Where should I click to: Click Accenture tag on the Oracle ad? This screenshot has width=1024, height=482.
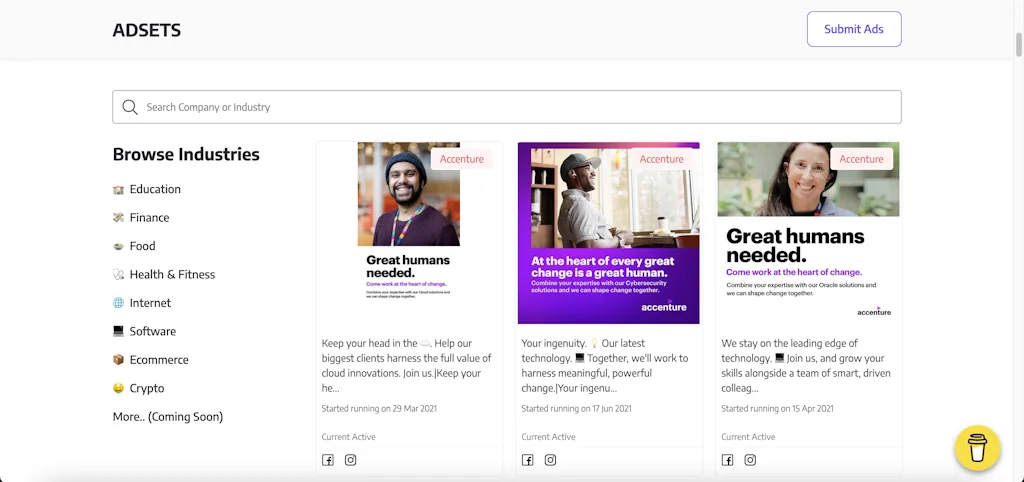[861, 159]
